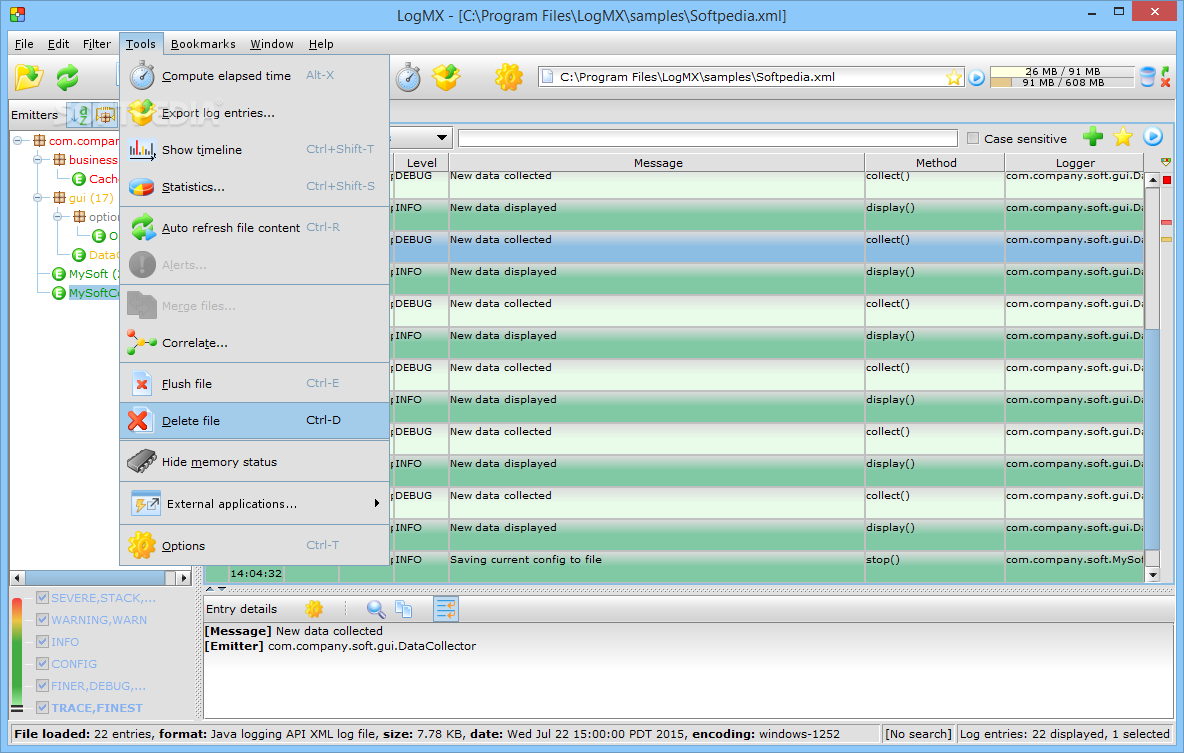The height and width of the screenshot is (753, 1184).
Task: Collapse the options tree node under gui
Action: pos(57,217)
